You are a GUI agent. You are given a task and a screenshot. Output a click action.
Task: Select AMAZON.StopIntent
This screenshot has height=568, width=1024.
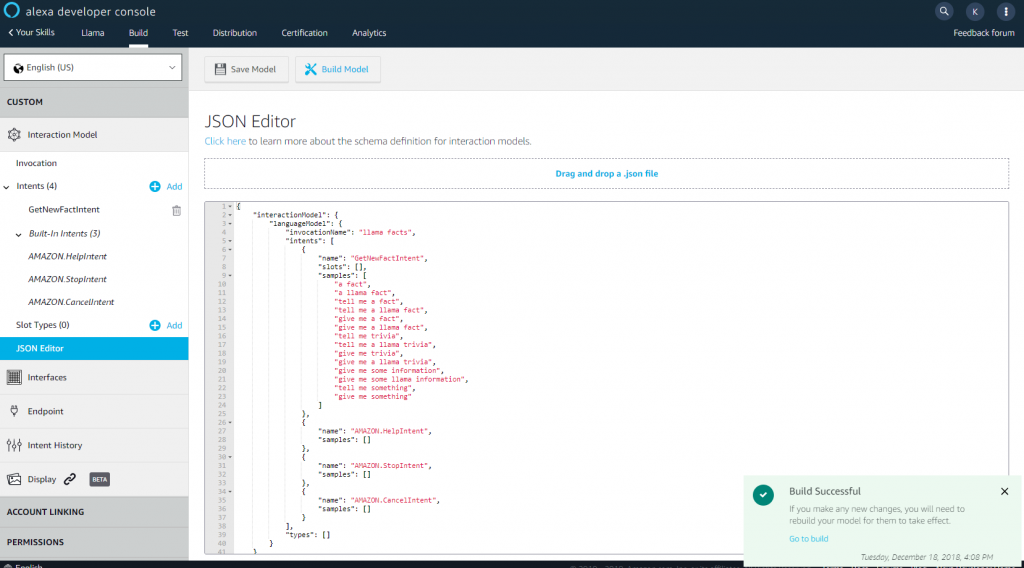coord(67,279)
